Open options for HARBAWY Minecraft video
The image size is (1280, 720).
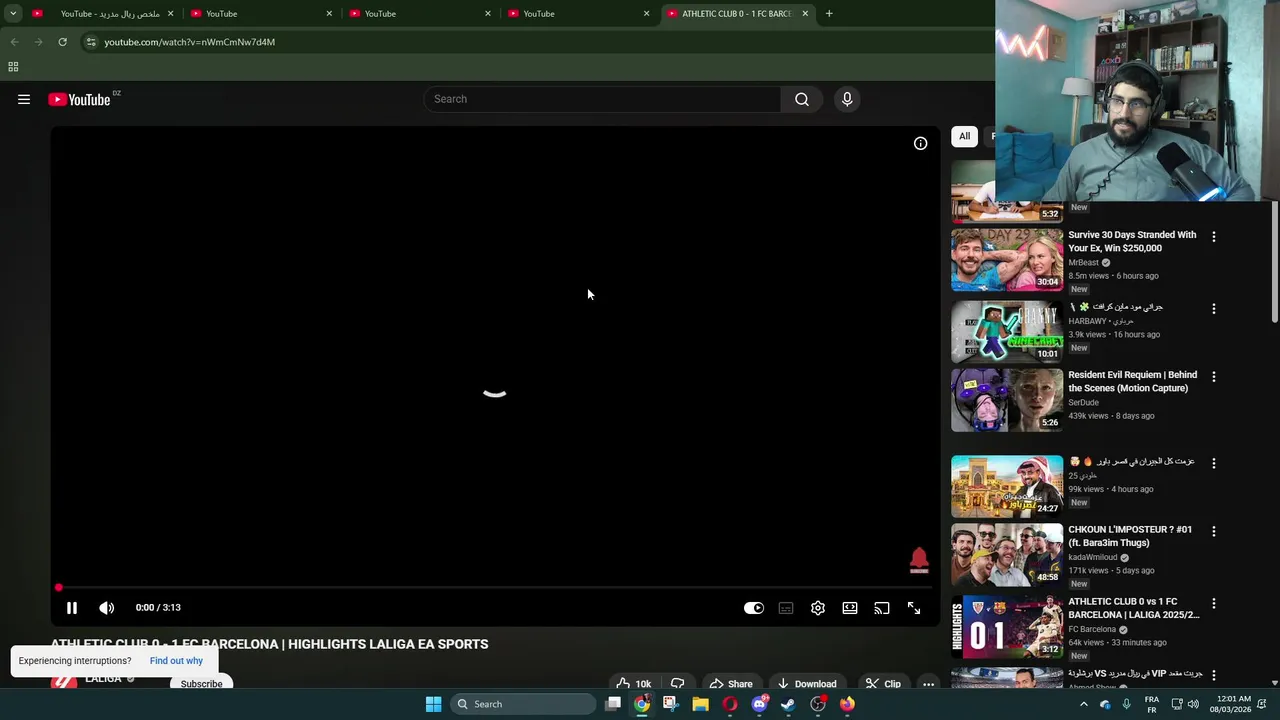click(x=1214, y=309)
